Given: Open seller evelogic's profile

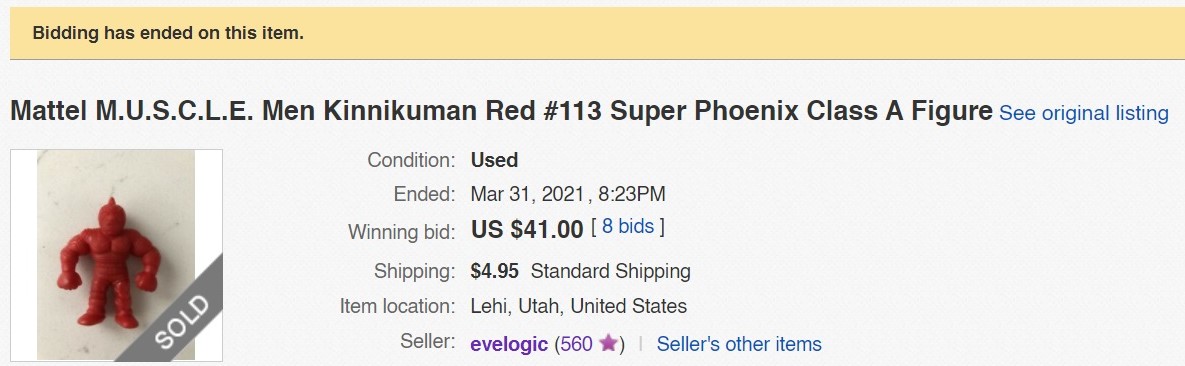Looking at the screenshot, I should click(x=509, y=344).
